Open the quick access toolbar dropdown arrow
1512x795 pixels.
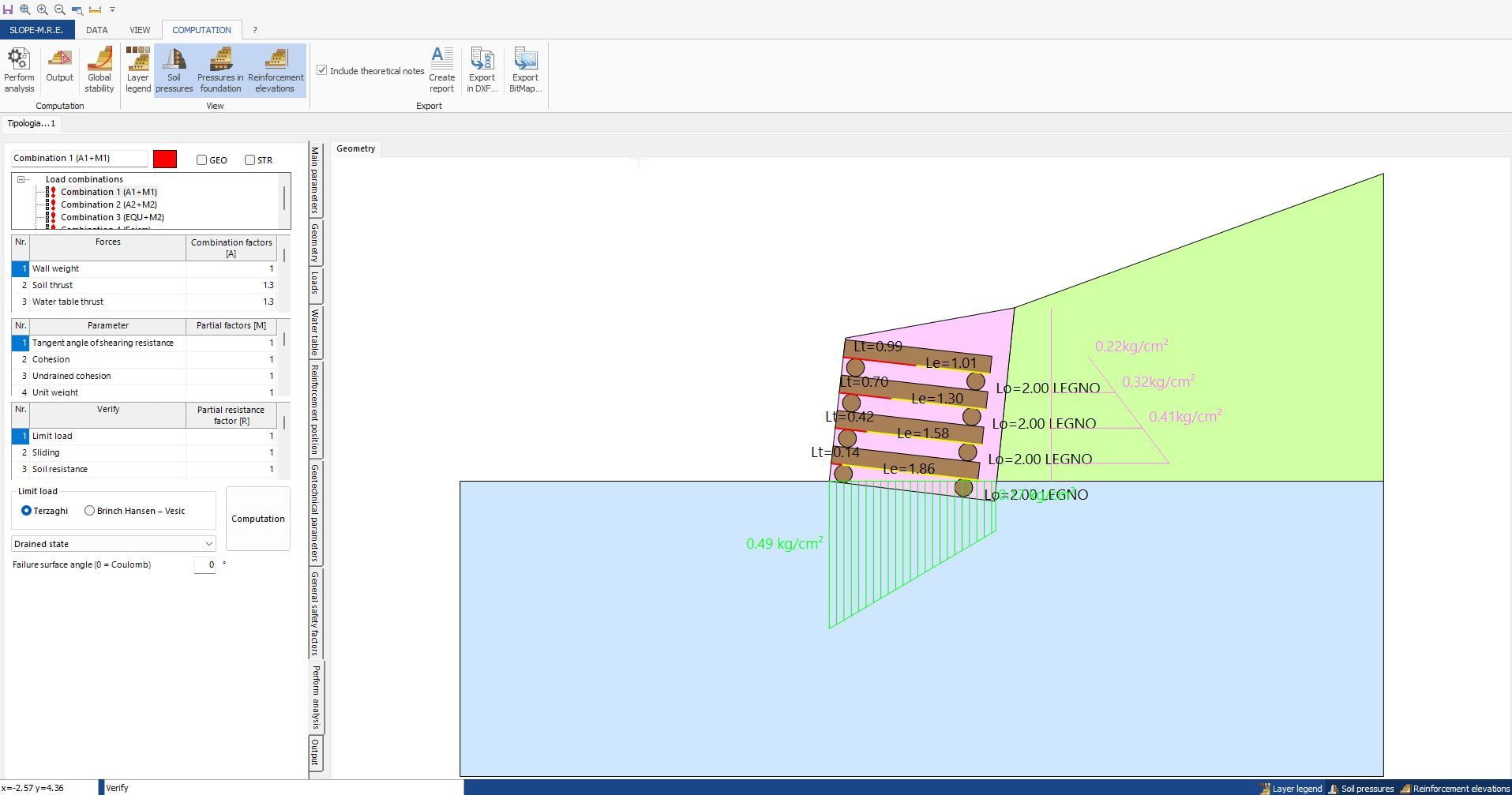[112, 9]
